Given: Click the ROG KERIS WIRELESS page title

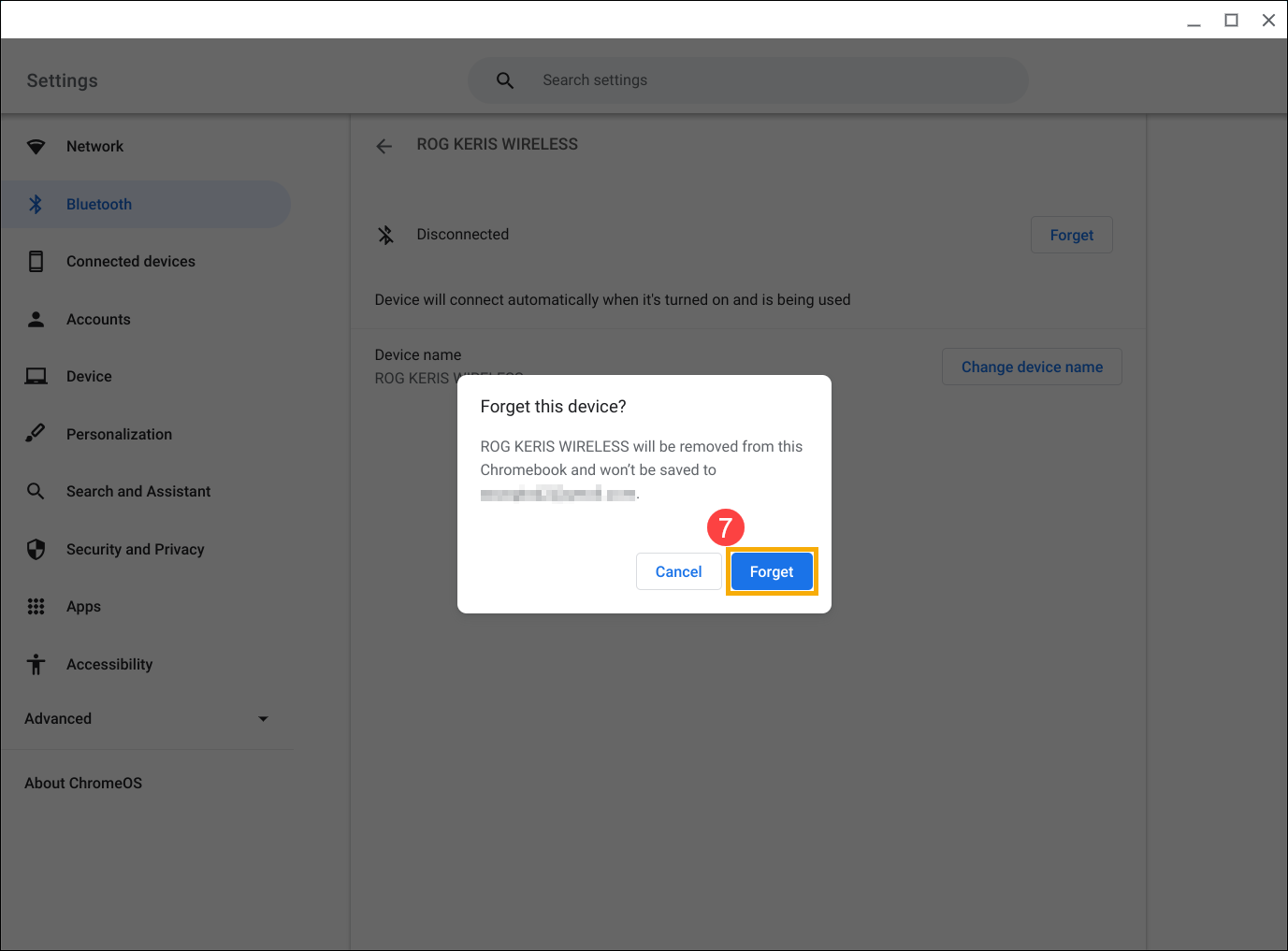Looking at the screenshot, I should point(497,145).
